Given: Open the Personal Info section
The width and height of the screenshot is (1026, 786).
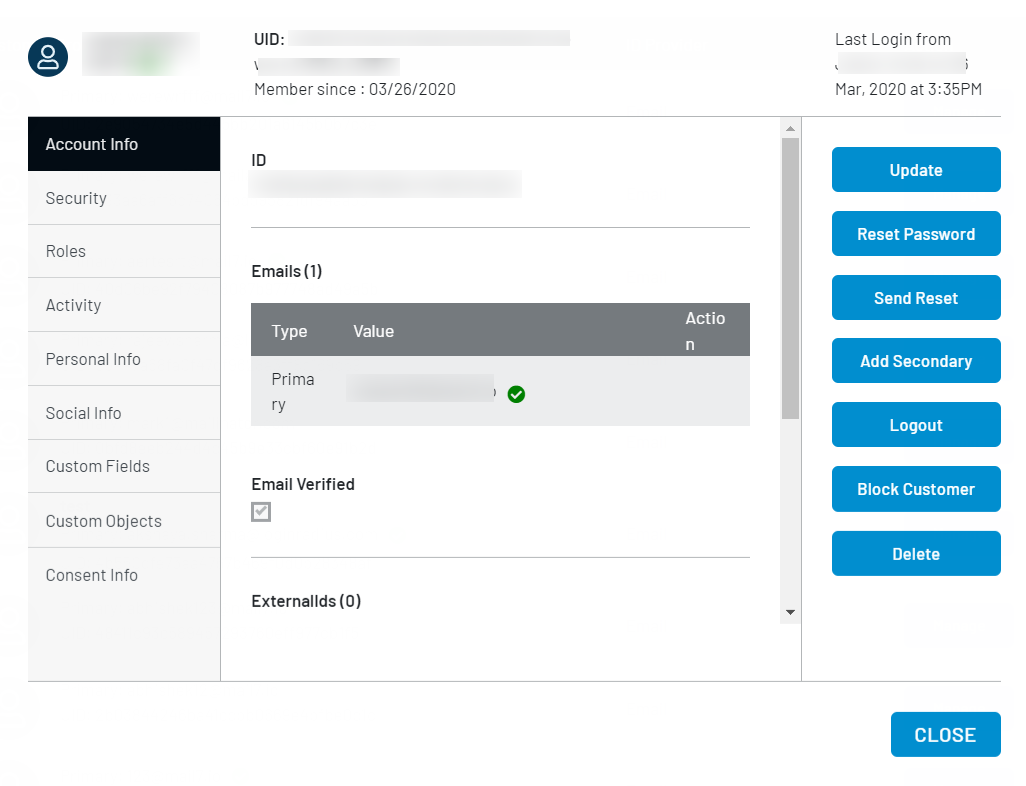Looking at the screenshot, I should (93, 358).
